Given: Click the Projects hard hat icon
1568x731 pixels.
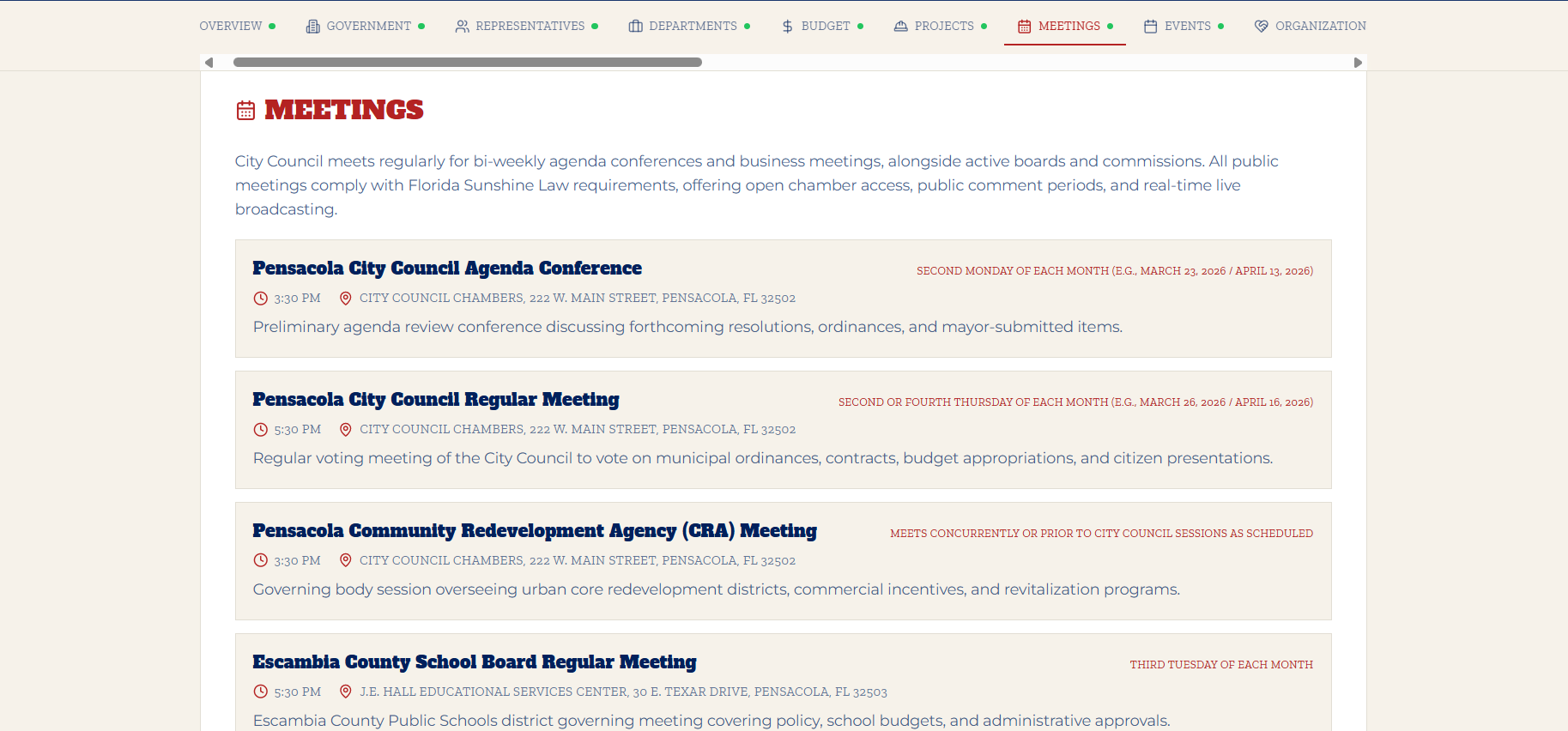Looking at the screenshot, I should 901,27.
